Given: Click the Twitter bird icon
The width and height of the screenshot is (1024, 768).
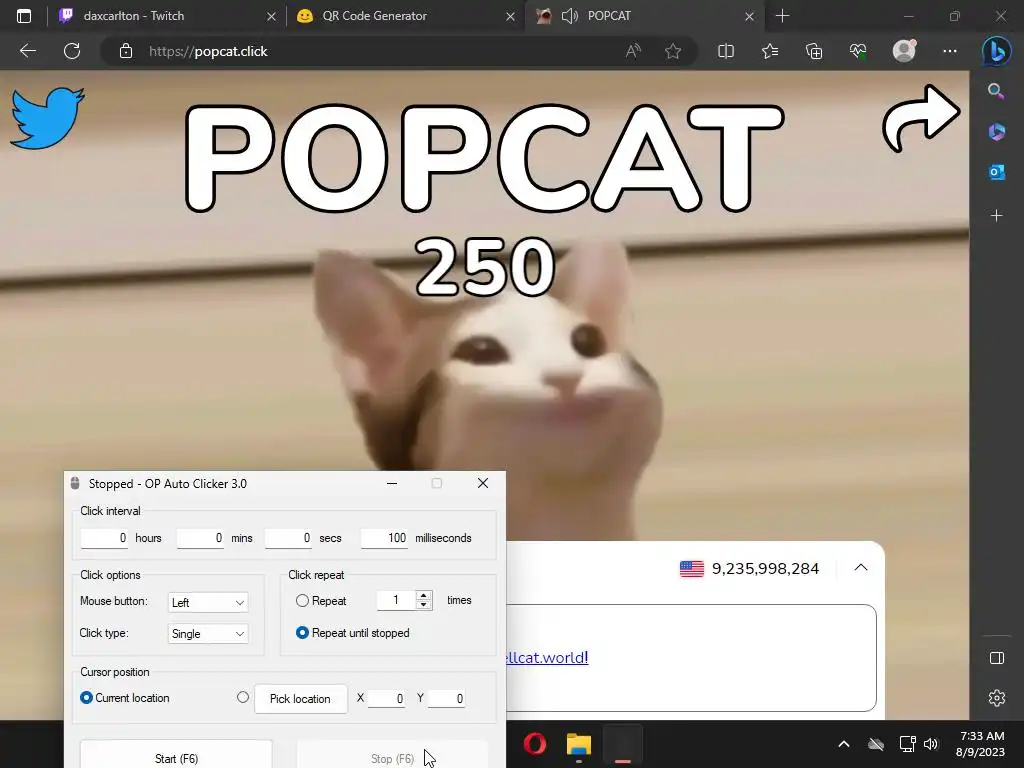Looking at the screenshot, I should point(47,118).
